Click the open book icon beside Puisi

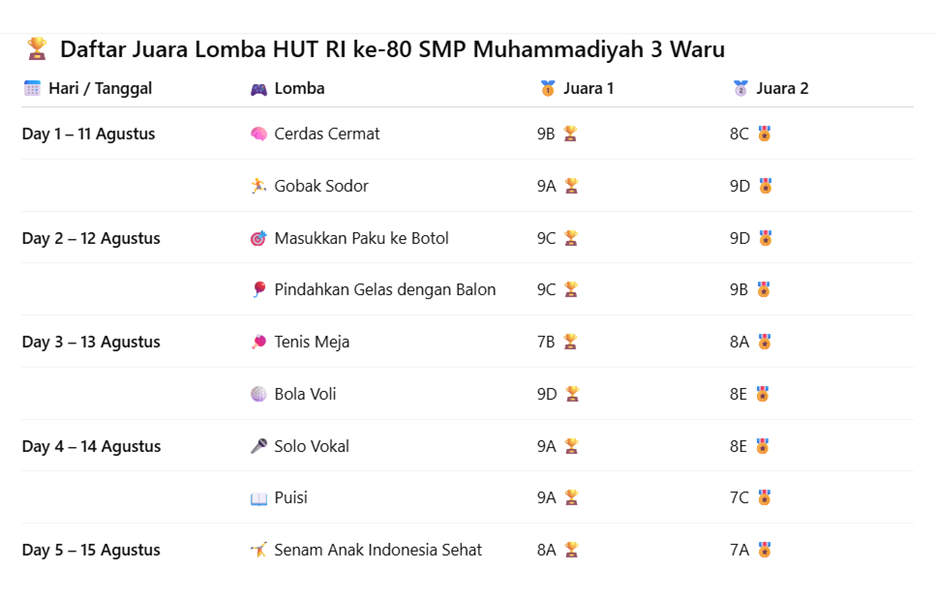point(258,498)
